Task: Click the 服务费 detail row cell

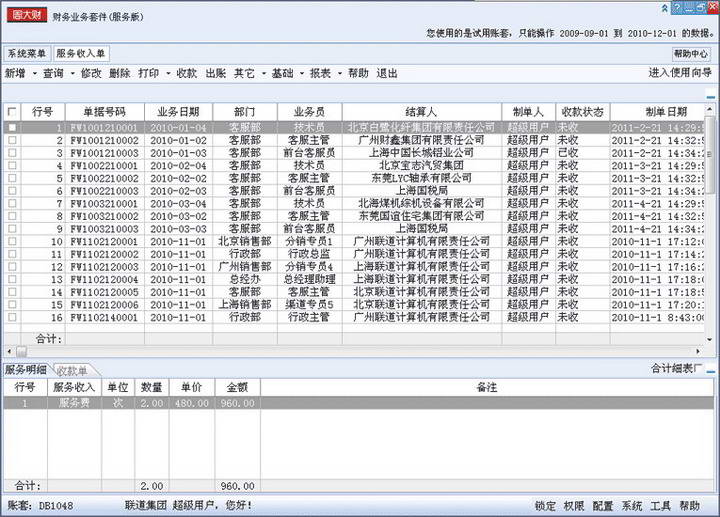Action: (74, 403)
